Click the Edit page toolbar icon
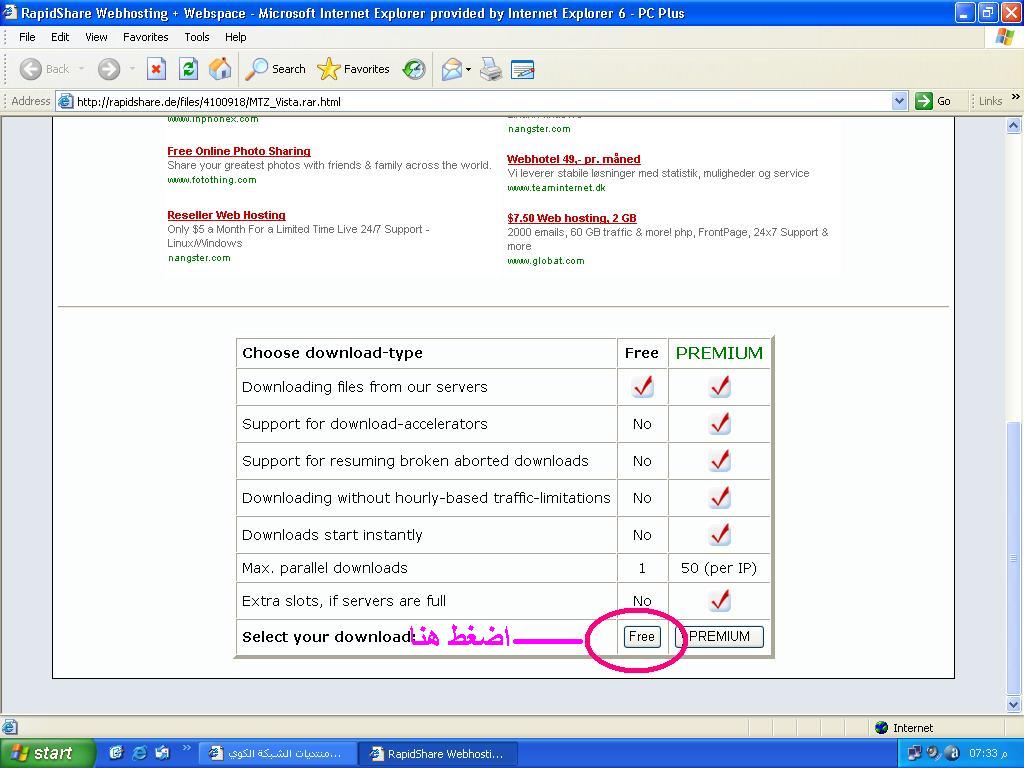The width and height of the screenshot is (1024, 768). [x=522, y=69]
